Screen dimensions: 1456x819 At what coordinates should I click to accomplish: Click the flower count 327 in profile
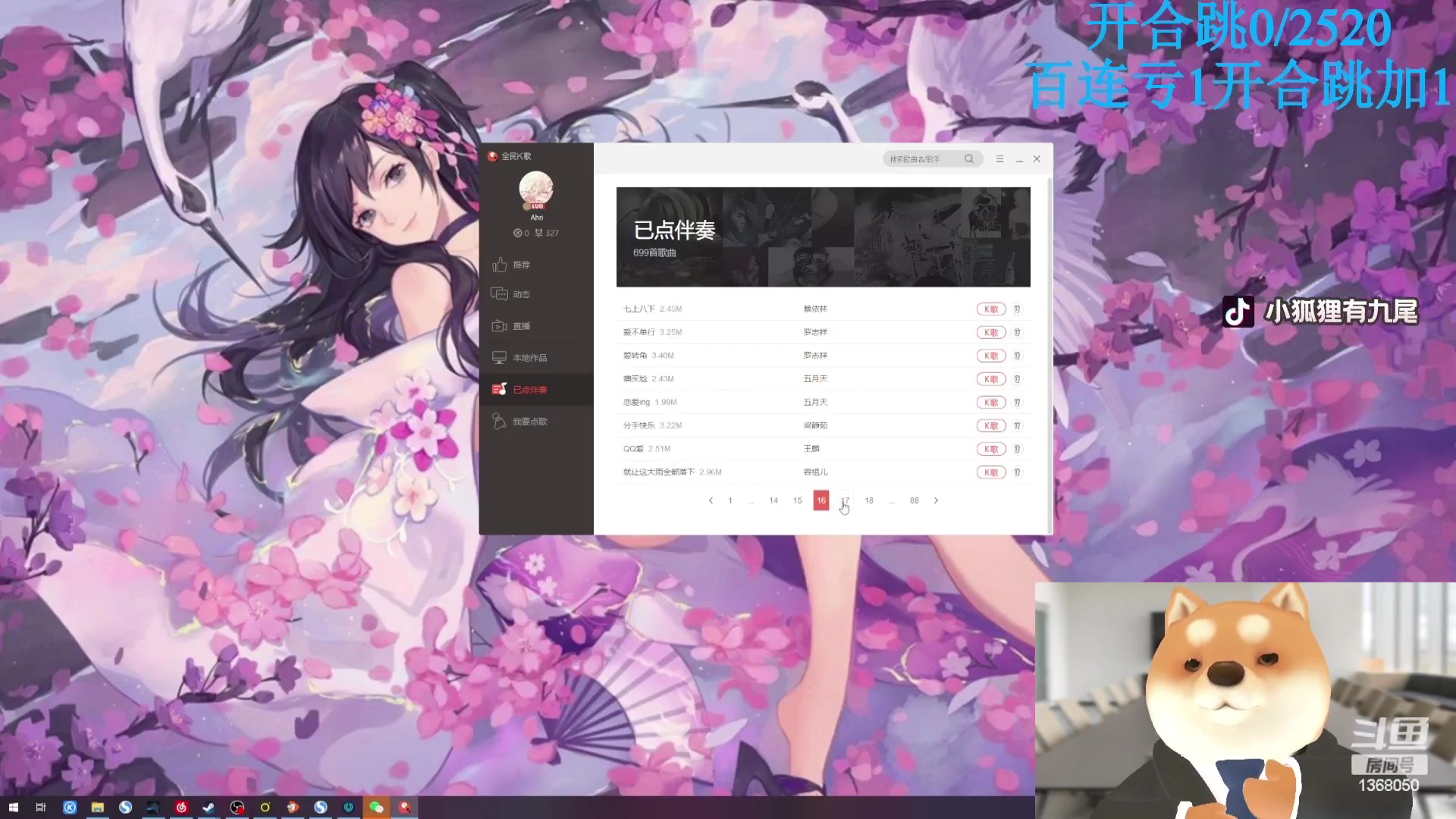[x=548, y=234]
